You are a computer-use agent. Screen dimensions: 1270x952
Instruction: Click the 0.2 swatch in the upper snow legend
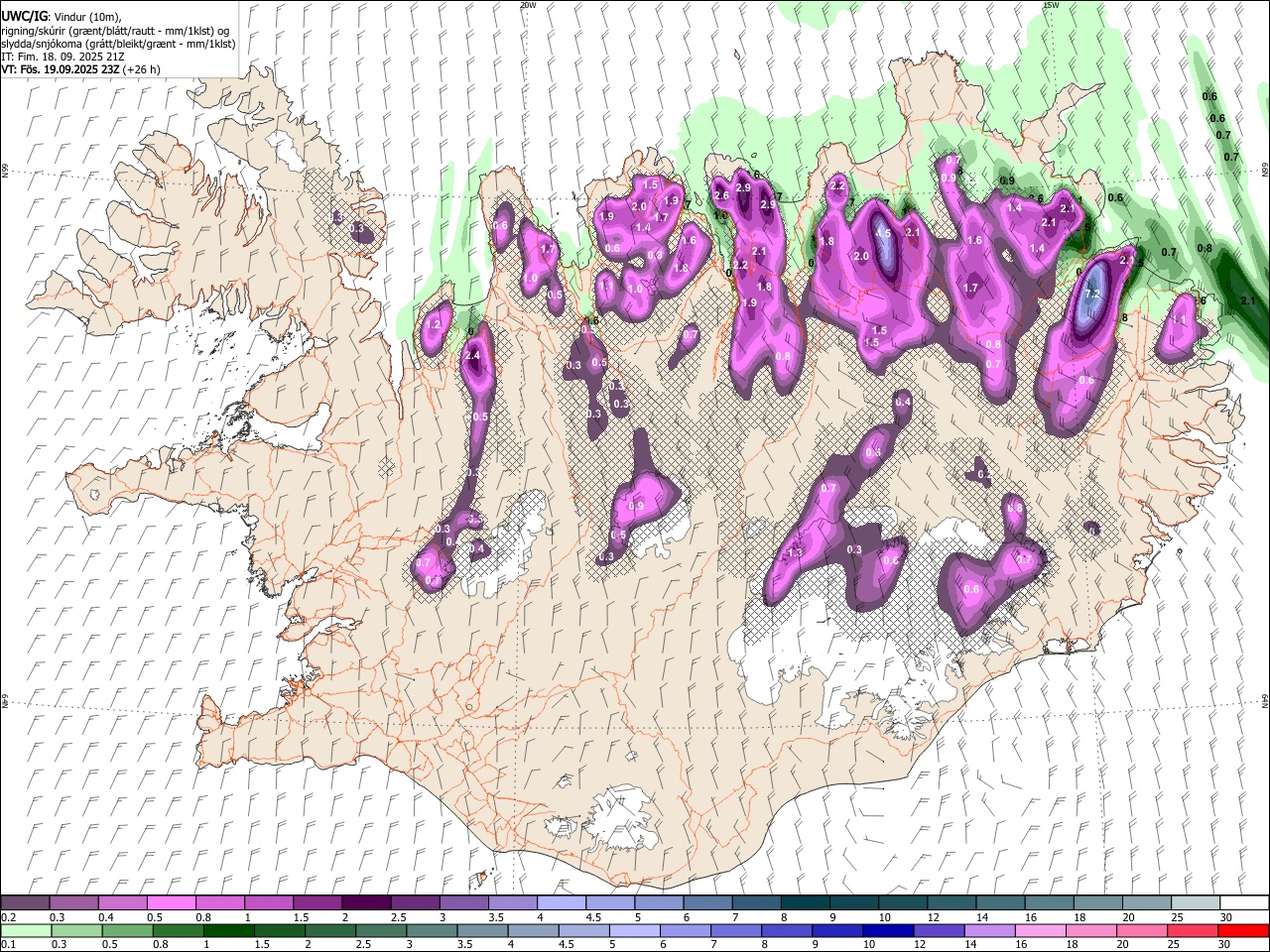25,903
